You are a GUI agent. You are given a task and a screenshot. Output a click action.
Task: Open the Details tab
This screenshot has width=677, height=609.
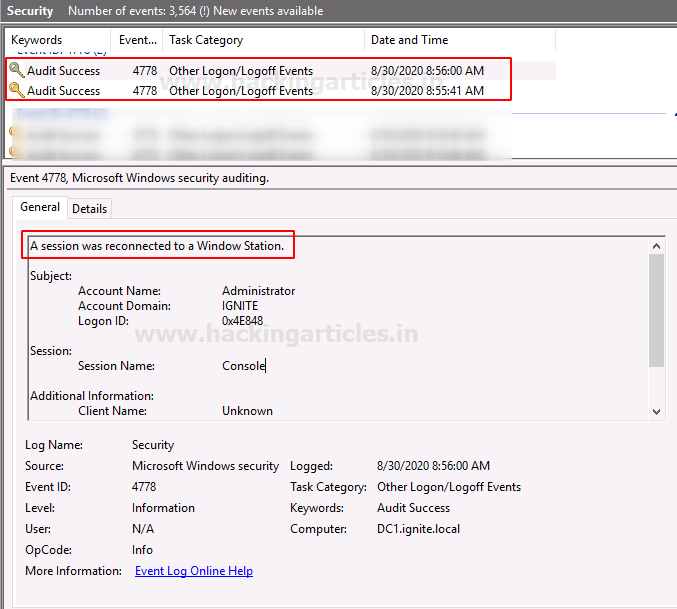click(x=89, y=209)
